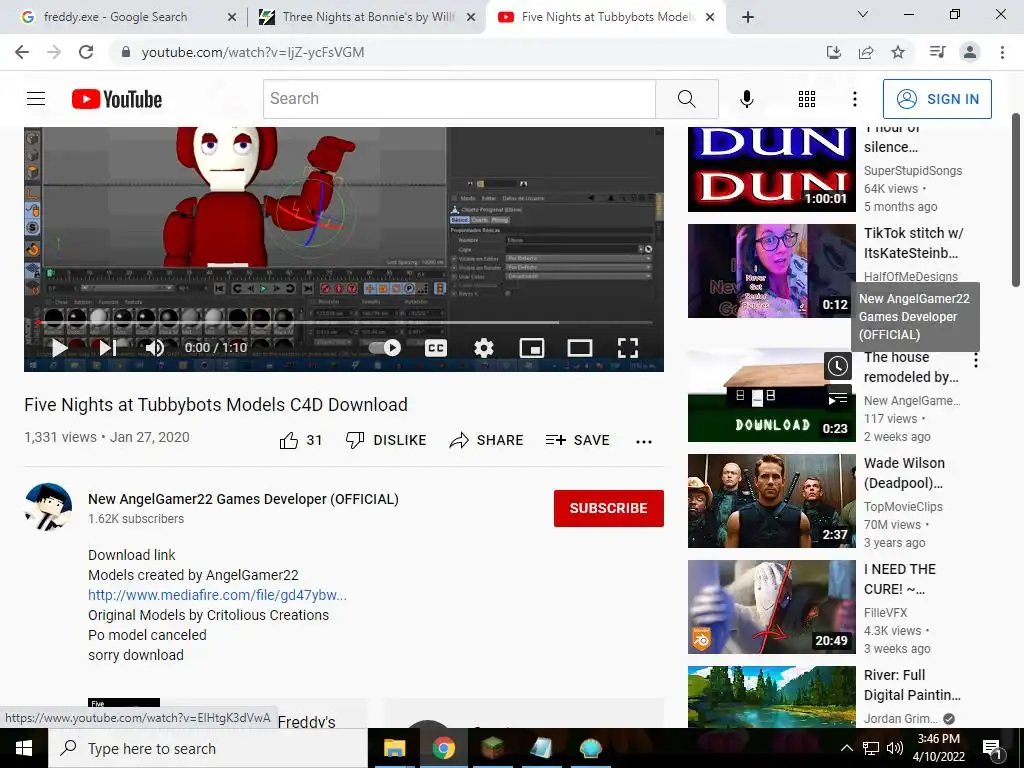Like the video with thumbs up

point(300,441)
